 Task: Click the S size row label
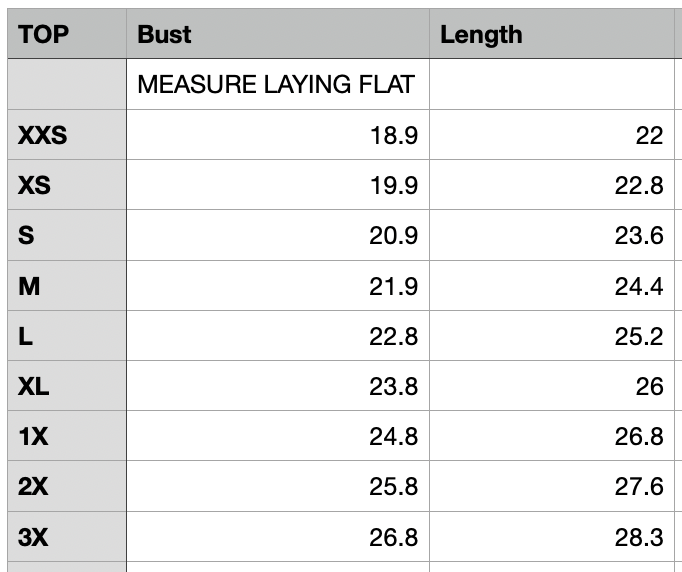67,235
